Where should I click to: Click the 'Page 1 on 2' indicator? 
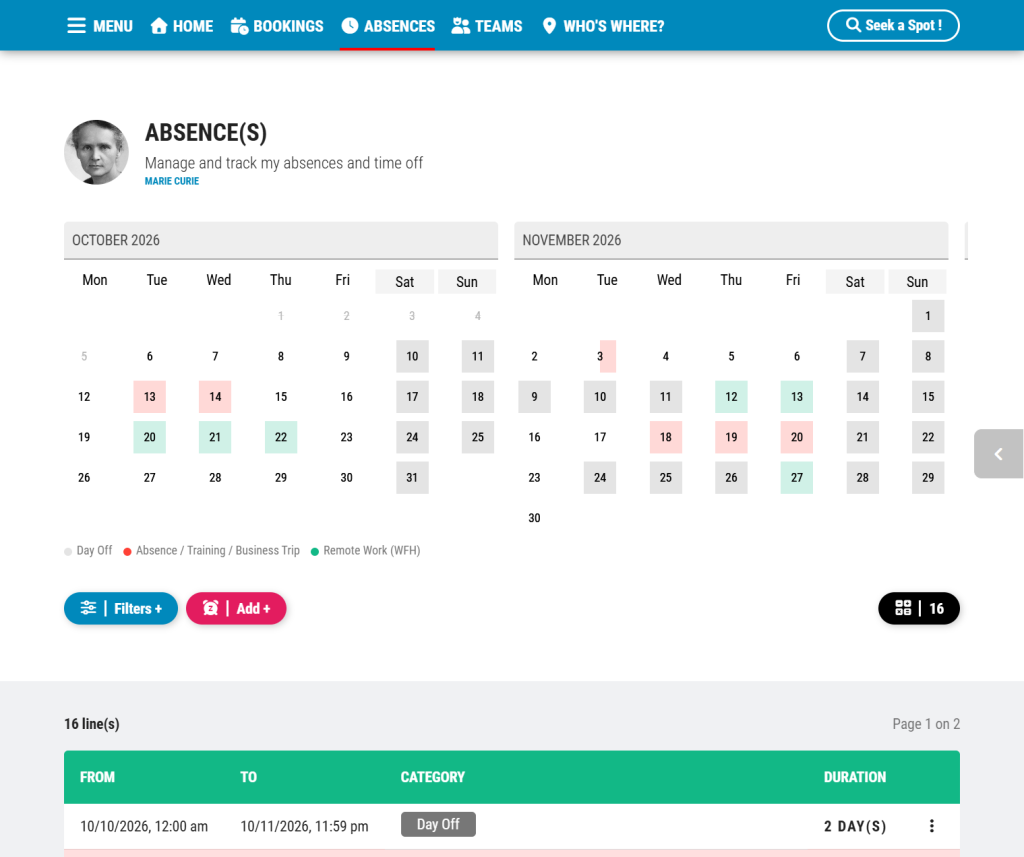pos(926,724)
